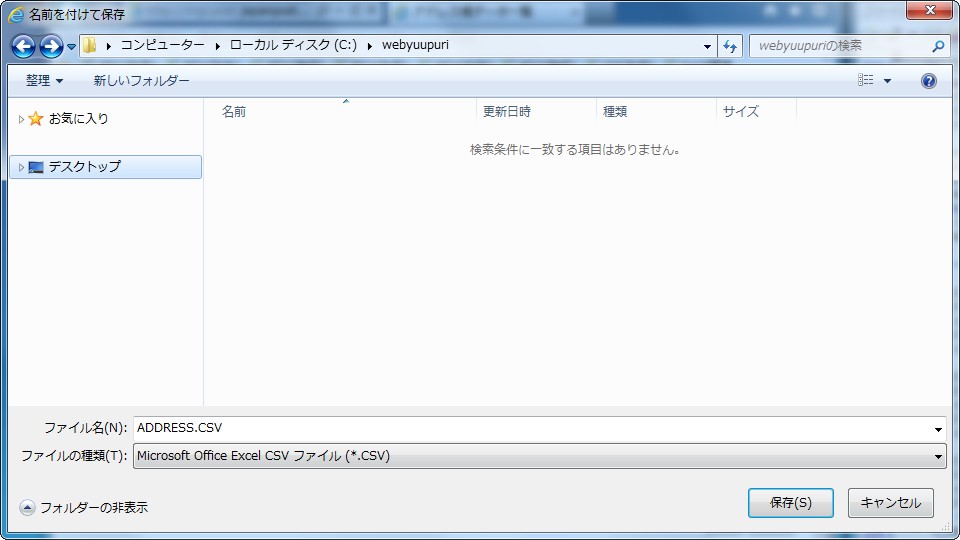Click the キャンセル button
Screen dimensions: 960x540
(x=890, y=503)
